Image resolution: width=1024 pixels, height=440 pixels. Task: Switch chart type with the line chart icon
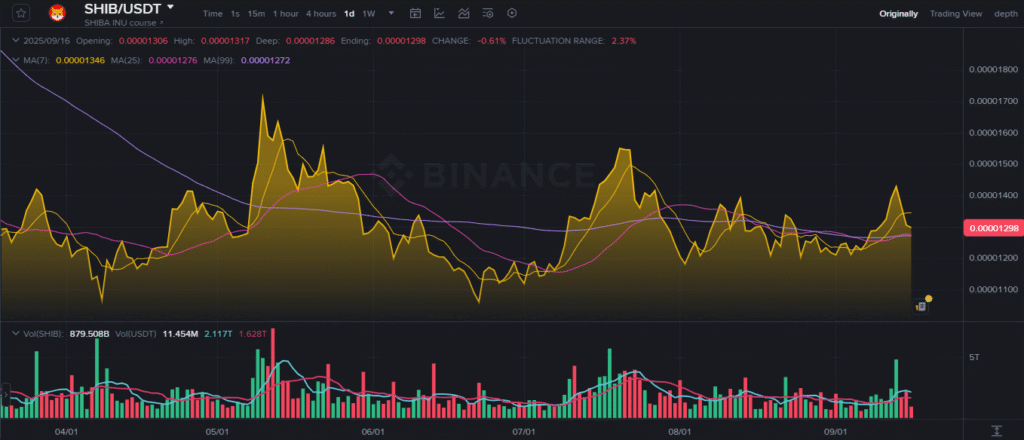pyautogui.click(x=440, y=13)
